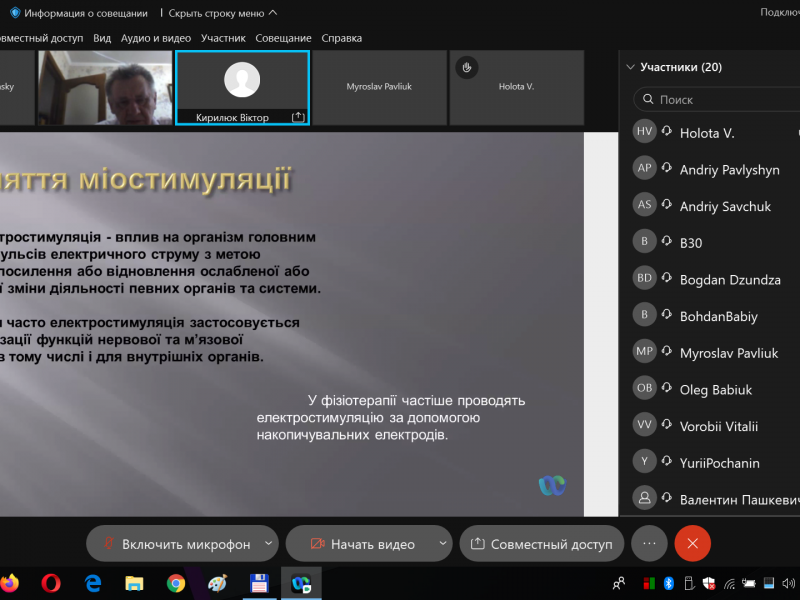
Task: Open microphone options dropdown arrow
Action: point(268,544)
